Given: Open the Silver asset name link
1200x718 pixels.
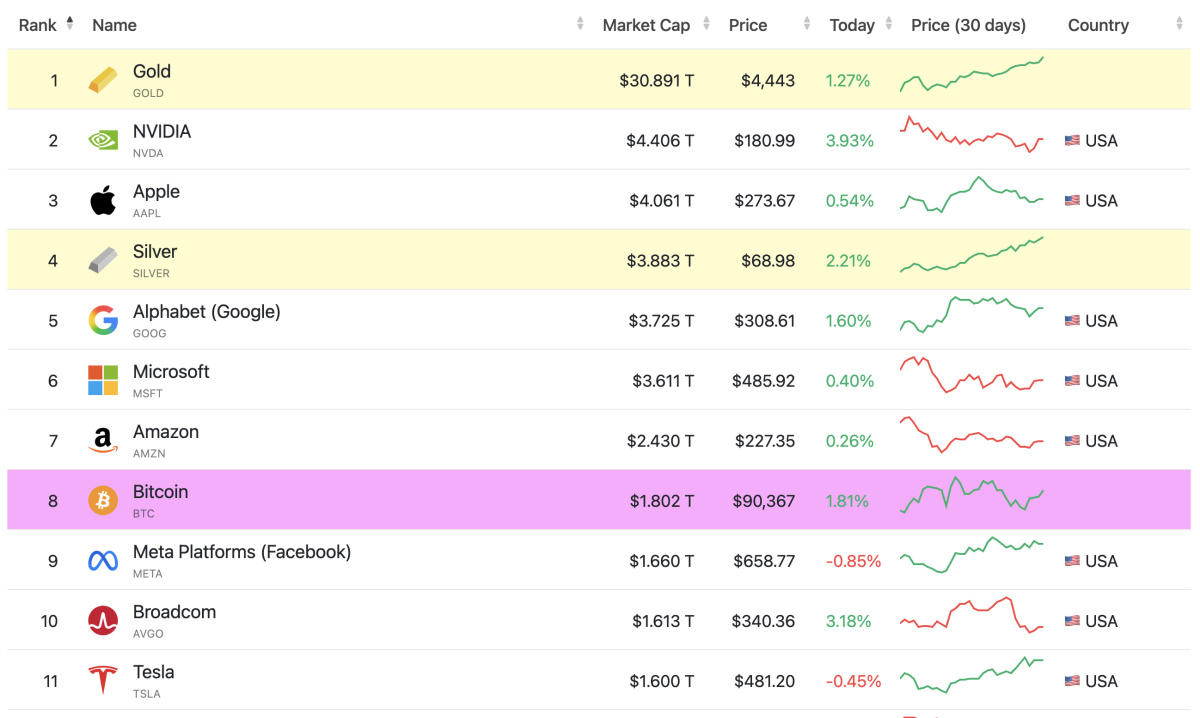Looking at the screenshot, I should 155,252.
